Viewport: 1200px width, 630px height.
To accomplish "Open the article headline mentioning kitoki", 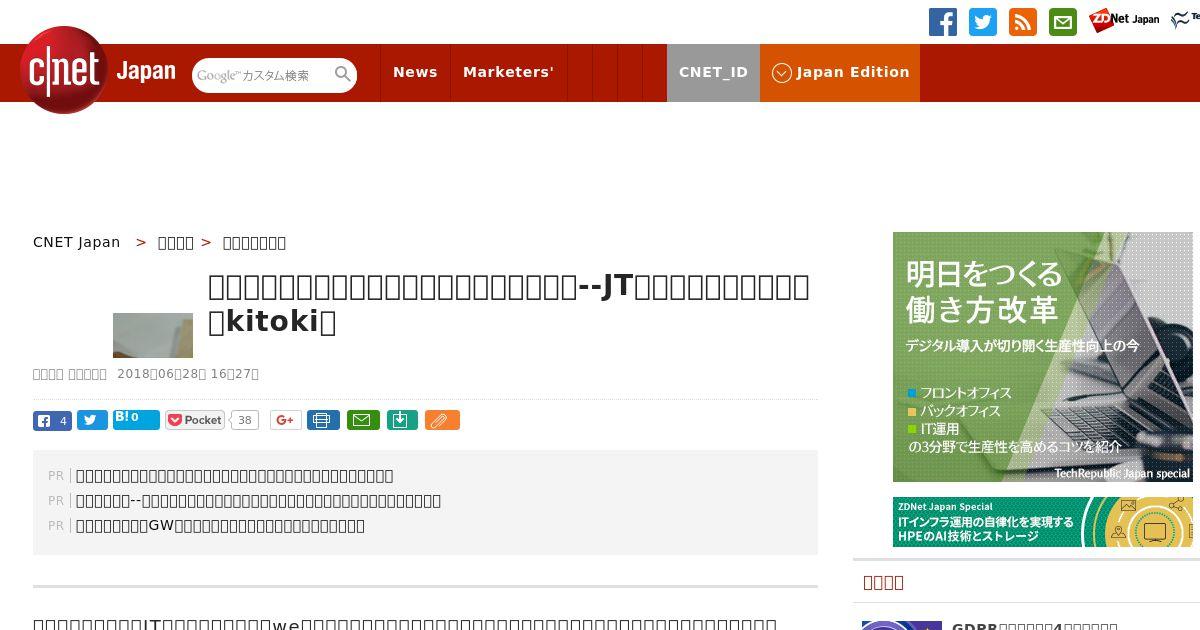I will point(509,303).
